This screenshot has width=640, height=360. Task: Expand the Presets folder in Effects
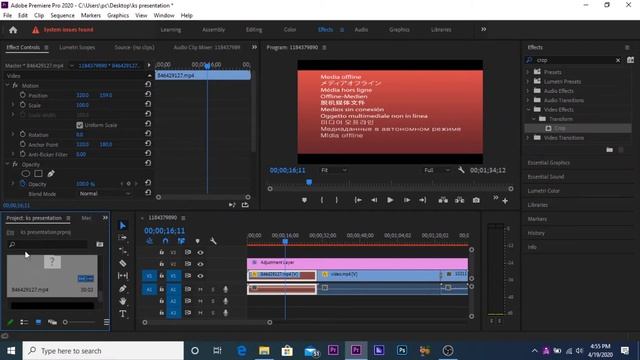(x=528, y=72)
